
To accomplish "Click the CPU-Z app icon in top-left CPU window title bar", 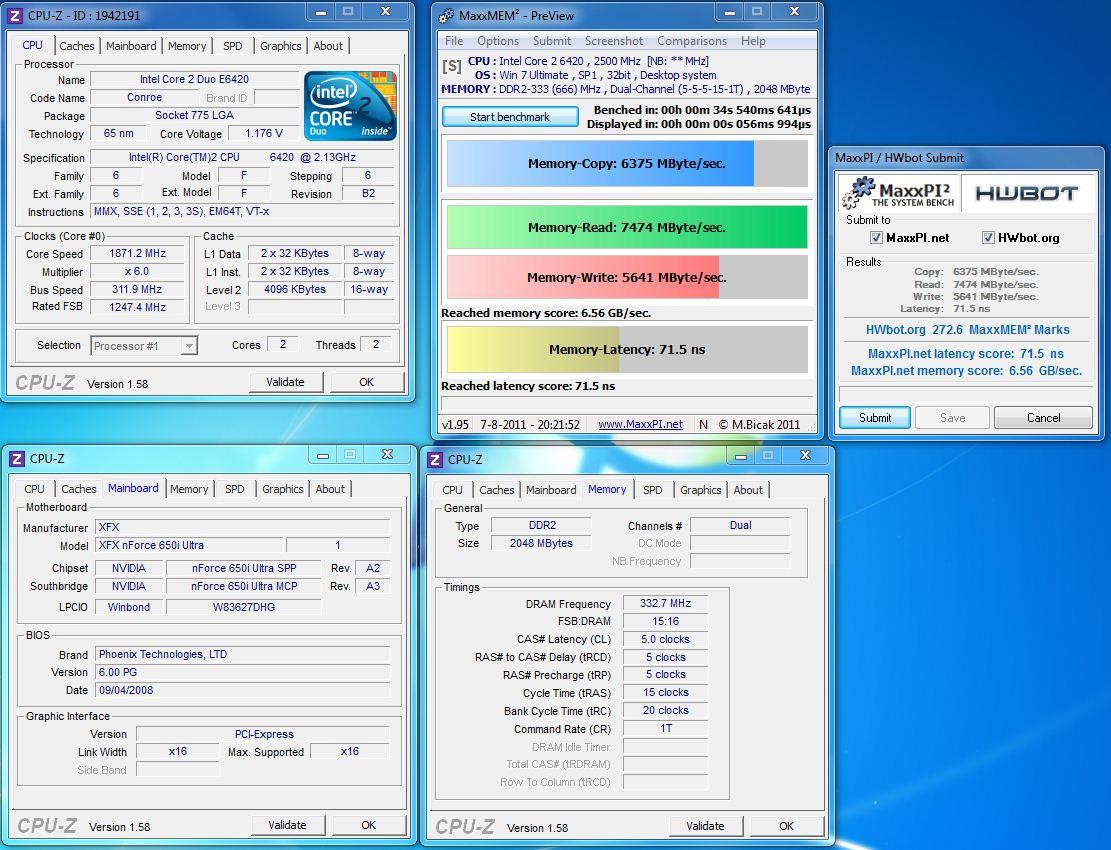I will [x=16, y=15].
